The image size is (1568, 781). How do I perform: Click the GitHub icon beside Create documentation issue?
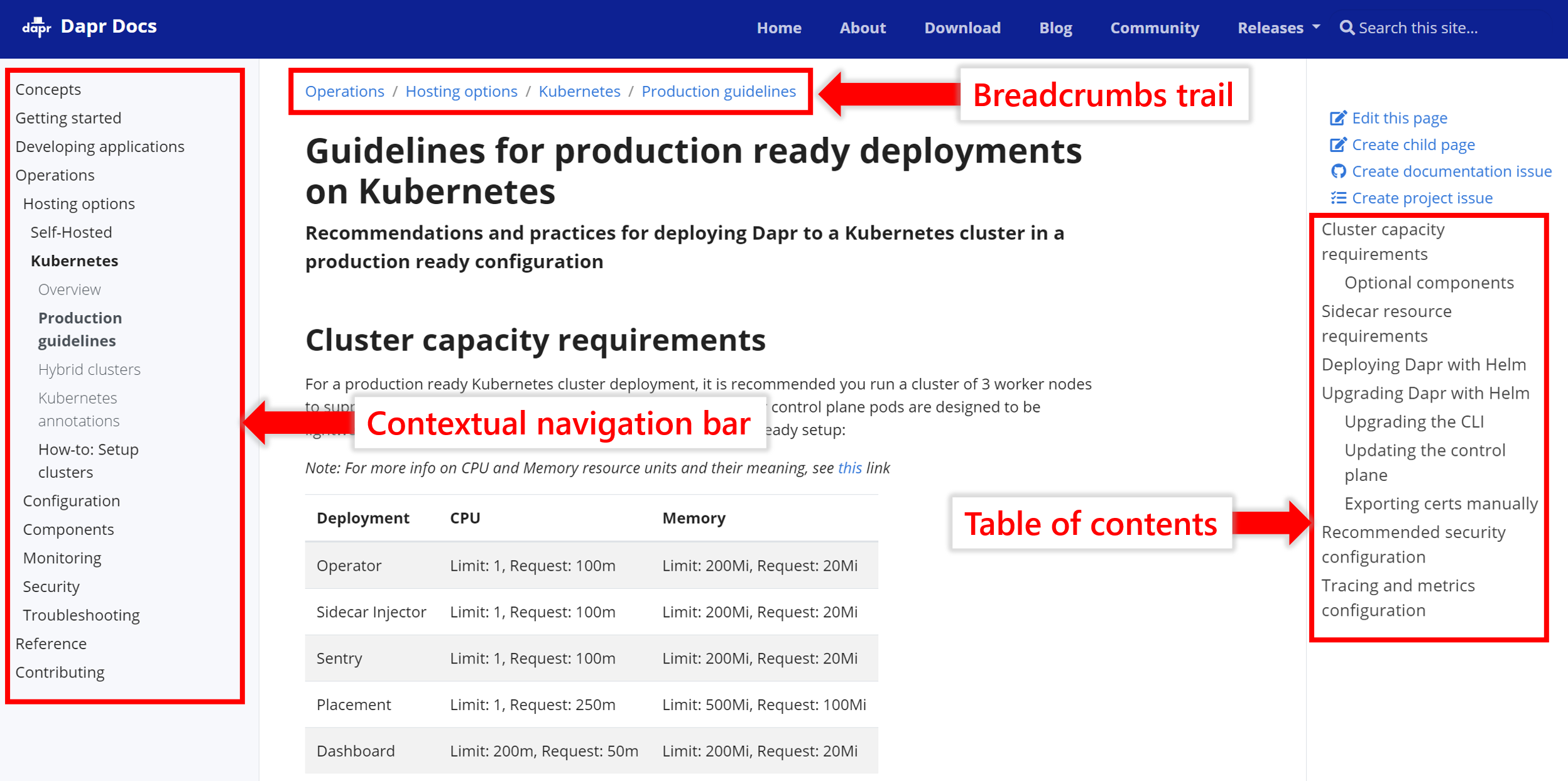(1338, 171)
